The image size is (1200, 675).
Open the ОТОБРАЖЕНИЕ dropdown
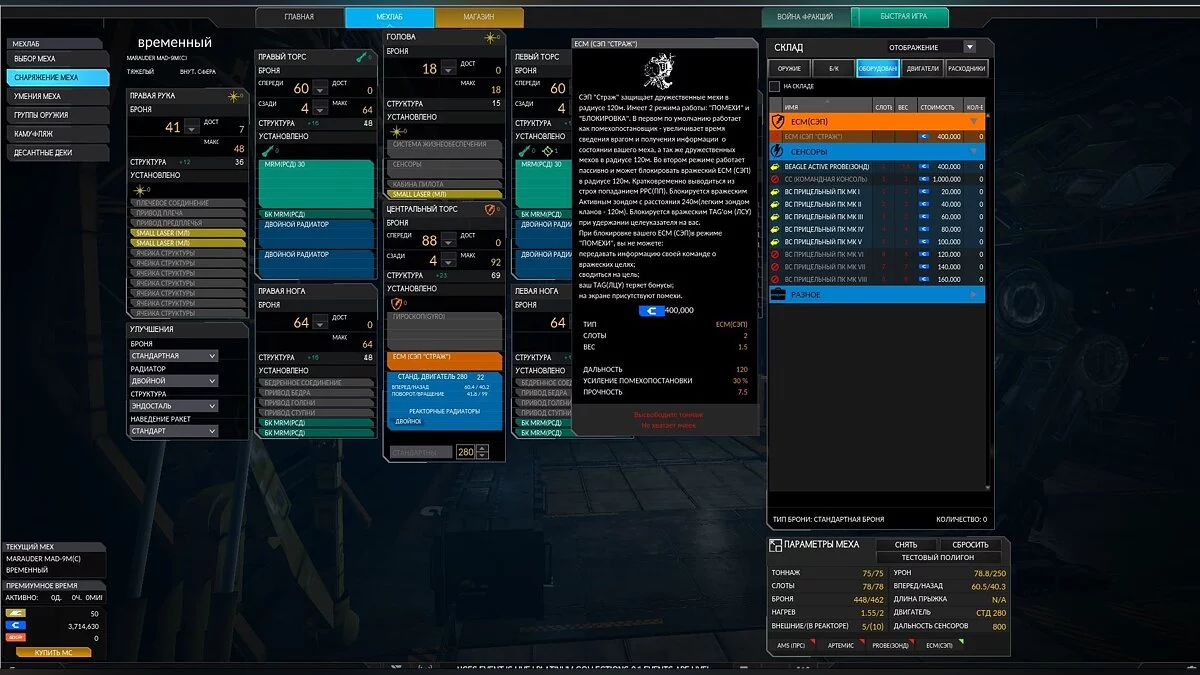coord(970,47)
